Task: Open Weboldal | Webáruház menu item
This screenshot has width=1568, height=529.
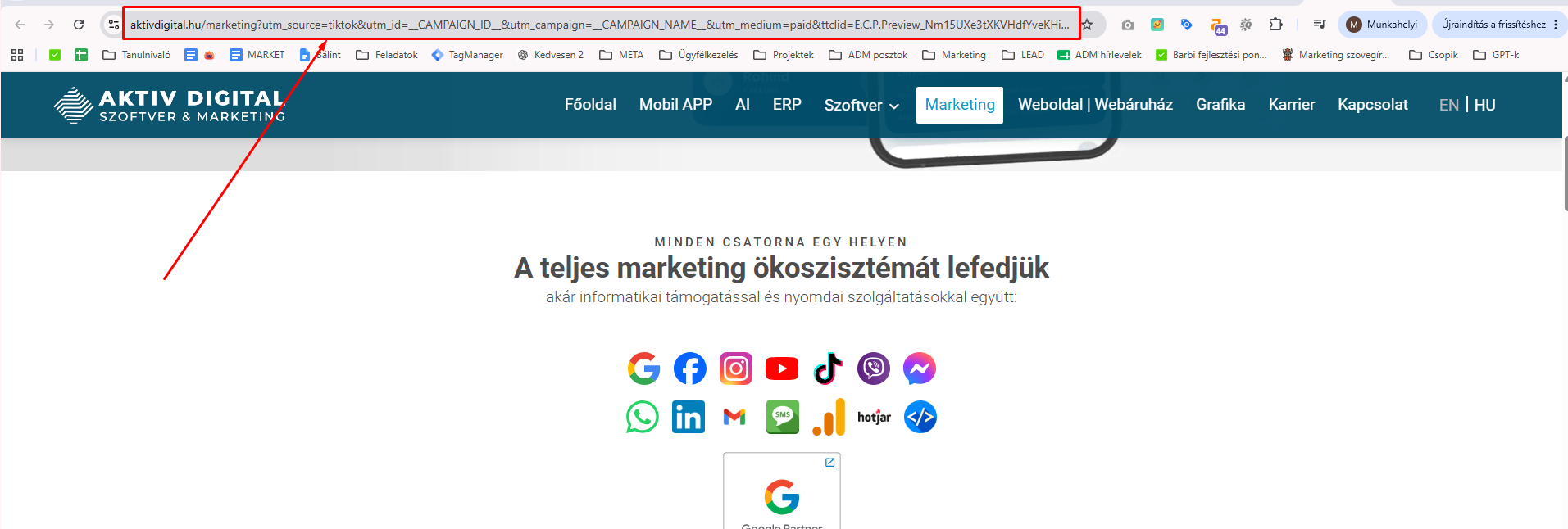Action: click(1095, 105)
